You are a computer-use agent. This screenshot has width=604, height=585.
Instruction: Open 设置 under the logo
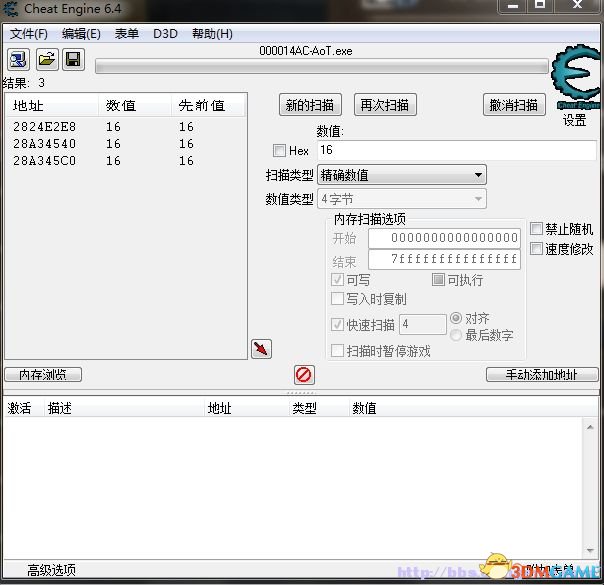point(575,121)
